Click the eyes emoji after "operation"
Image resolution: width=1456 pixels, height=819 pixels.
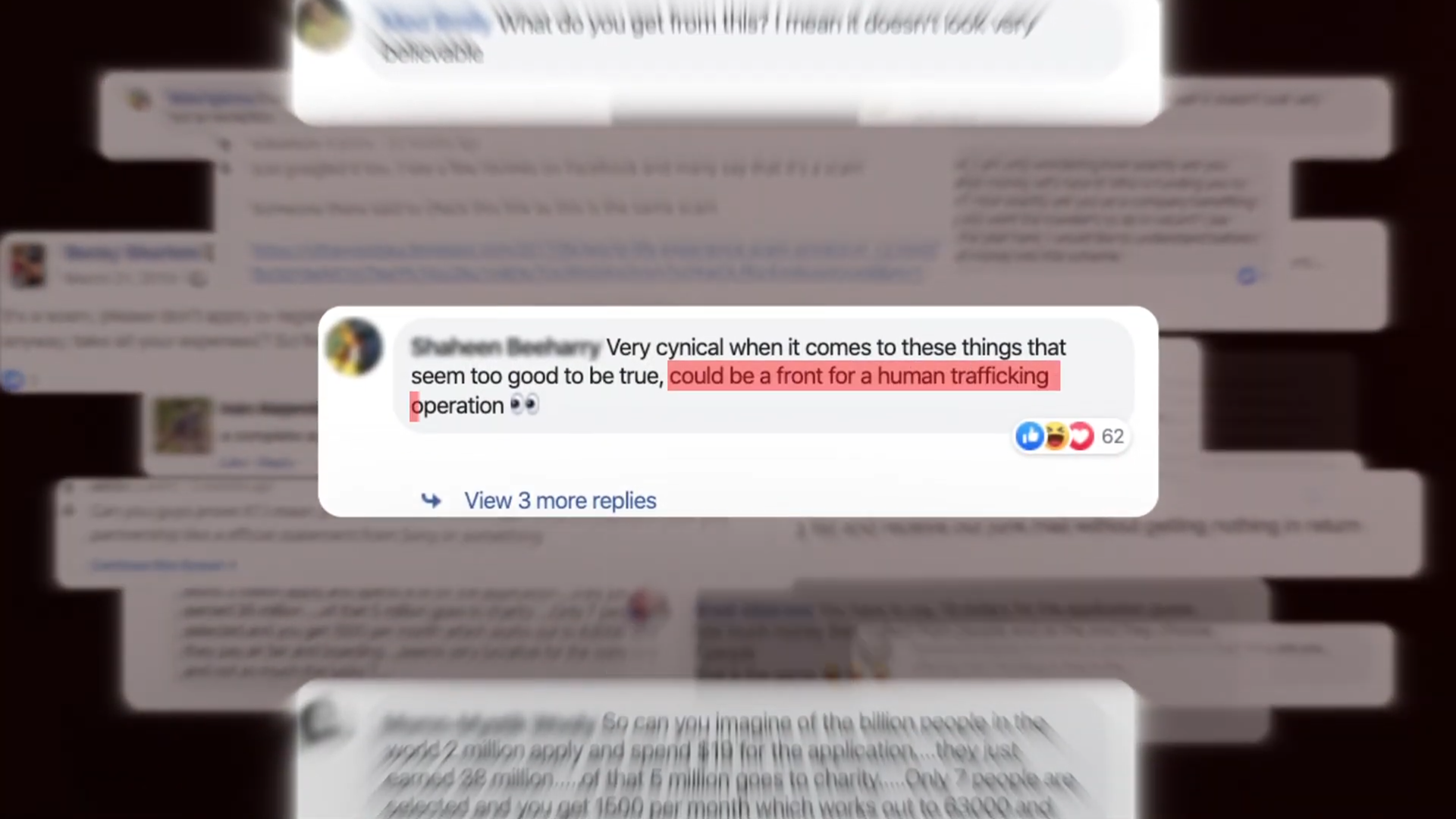click(524, 405)
